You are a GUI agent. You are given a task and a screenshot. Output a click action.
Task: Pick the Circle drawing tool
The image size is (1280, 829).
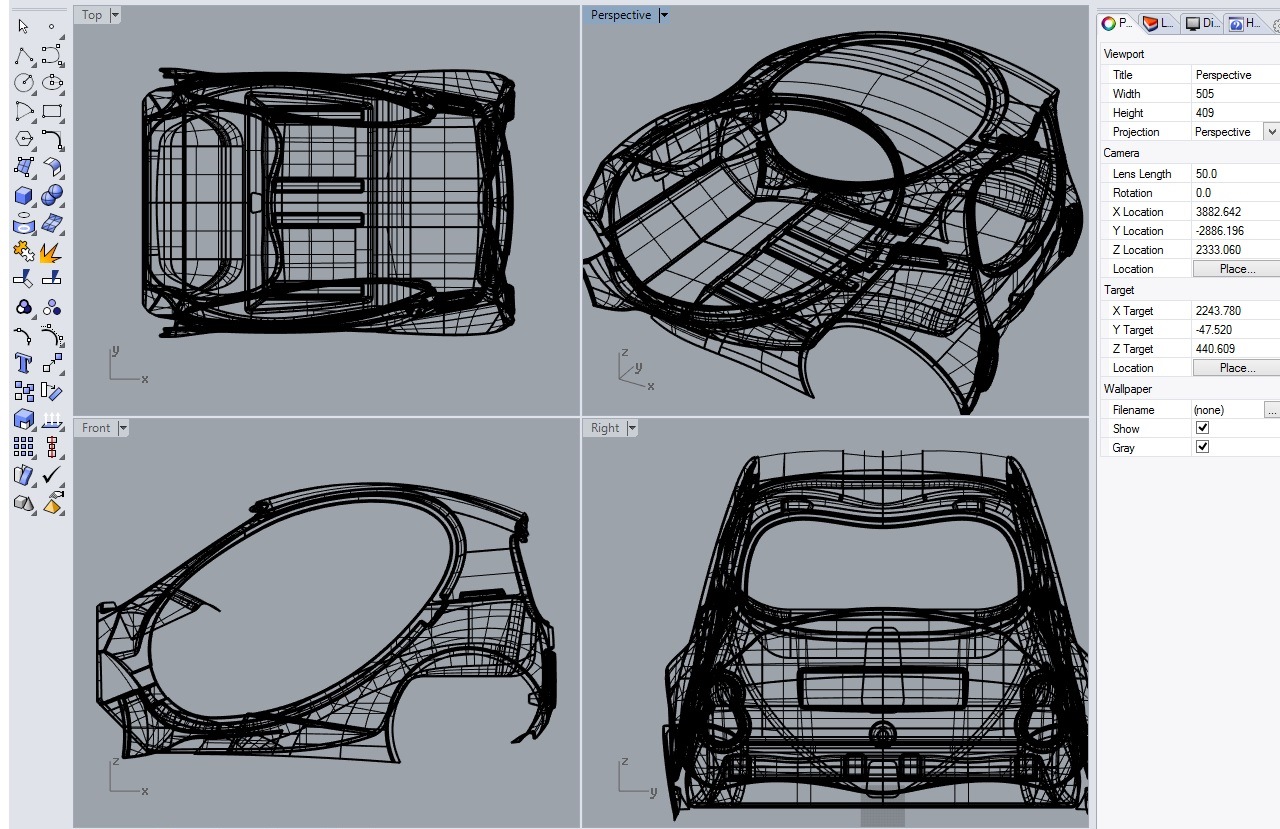coord(24,82)
